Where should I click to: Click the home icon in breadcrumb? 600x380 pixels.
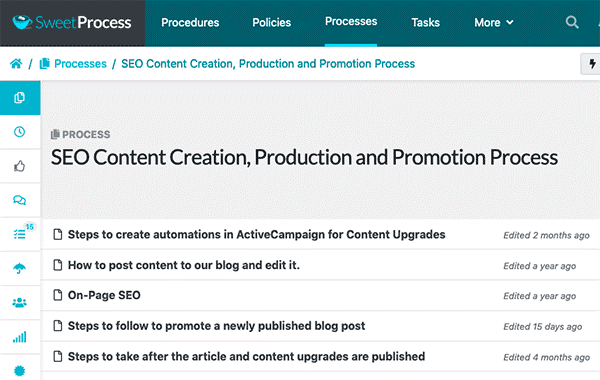click(16, 64)
